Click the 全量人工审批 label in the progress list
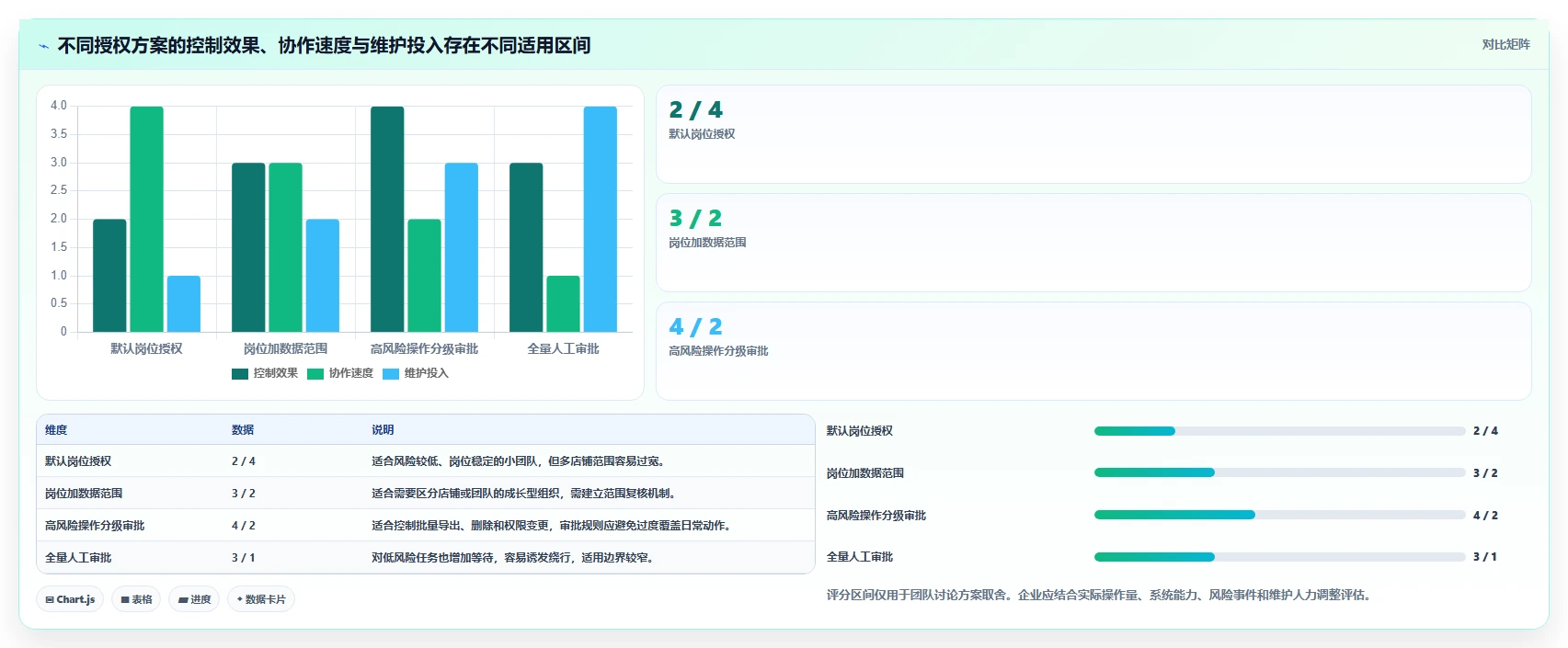This screenshot has height=648, width=1568. [x=860, y=557]
